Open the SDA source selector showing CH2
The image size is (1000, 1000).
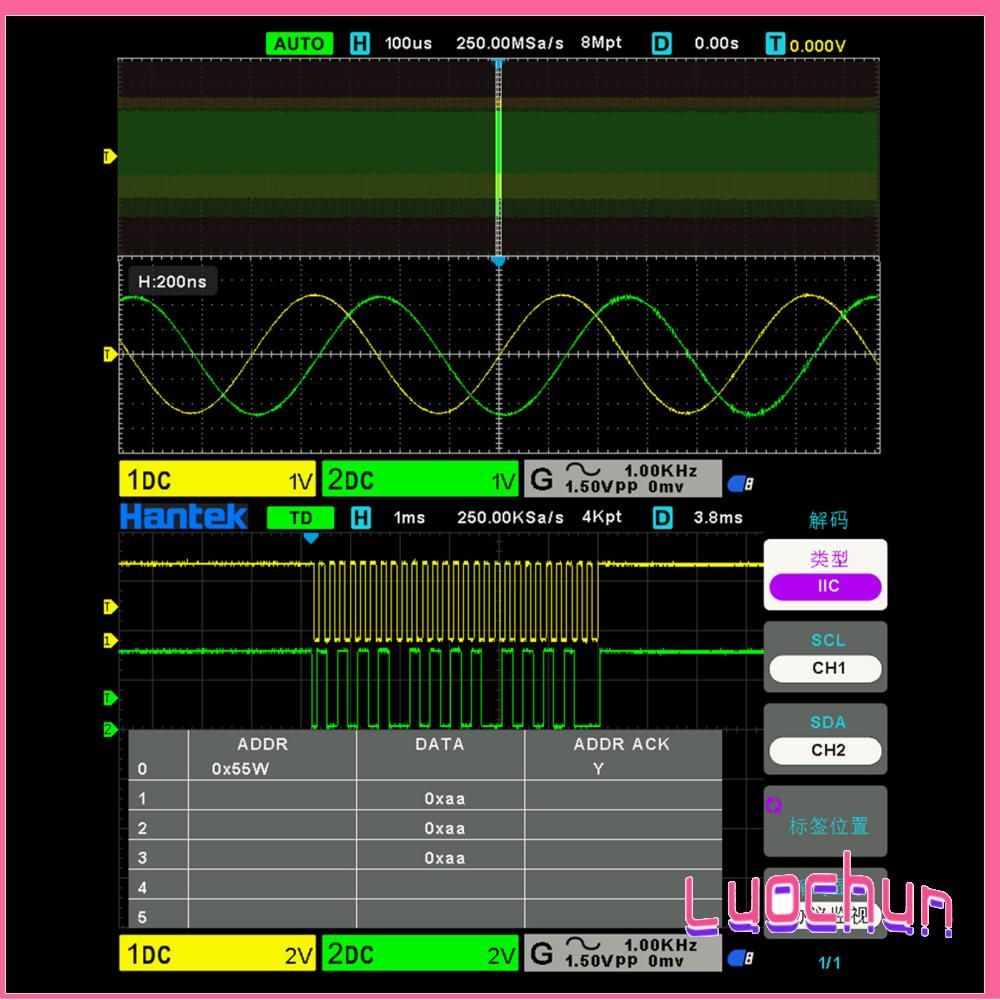click(825, 739)
